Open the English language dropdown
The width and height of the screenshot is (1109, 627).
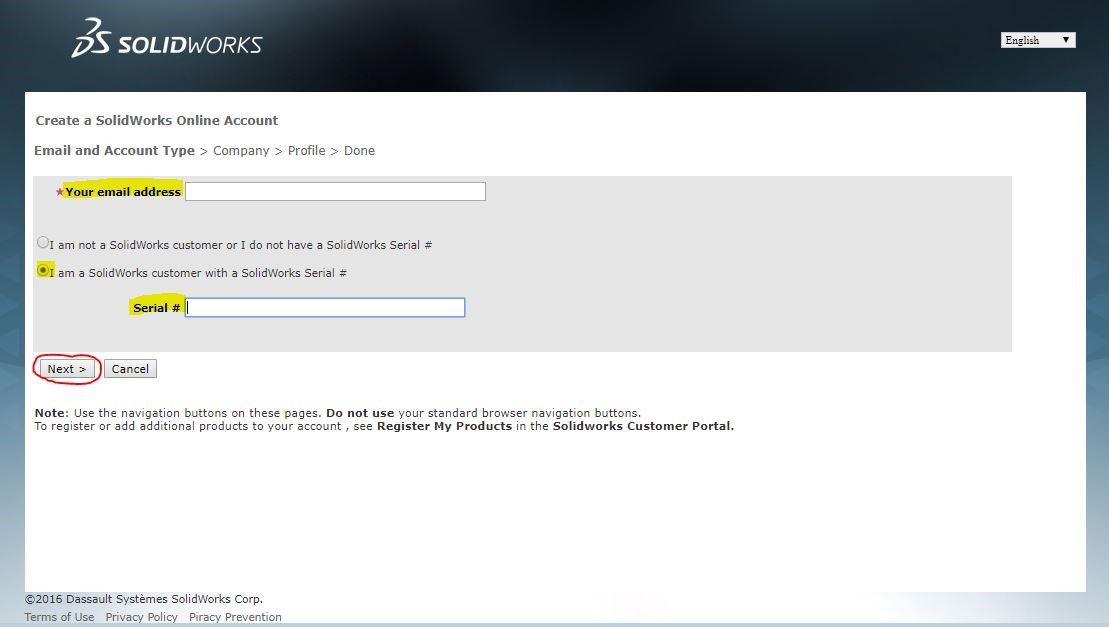[1038, 40]
